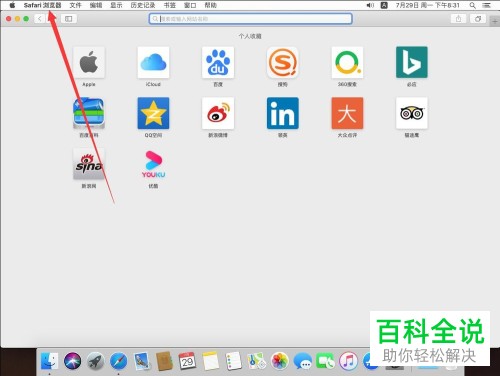This screenshot has width=500, height=376.
Task: Open the 历史记录 menu
Action: 143,5
